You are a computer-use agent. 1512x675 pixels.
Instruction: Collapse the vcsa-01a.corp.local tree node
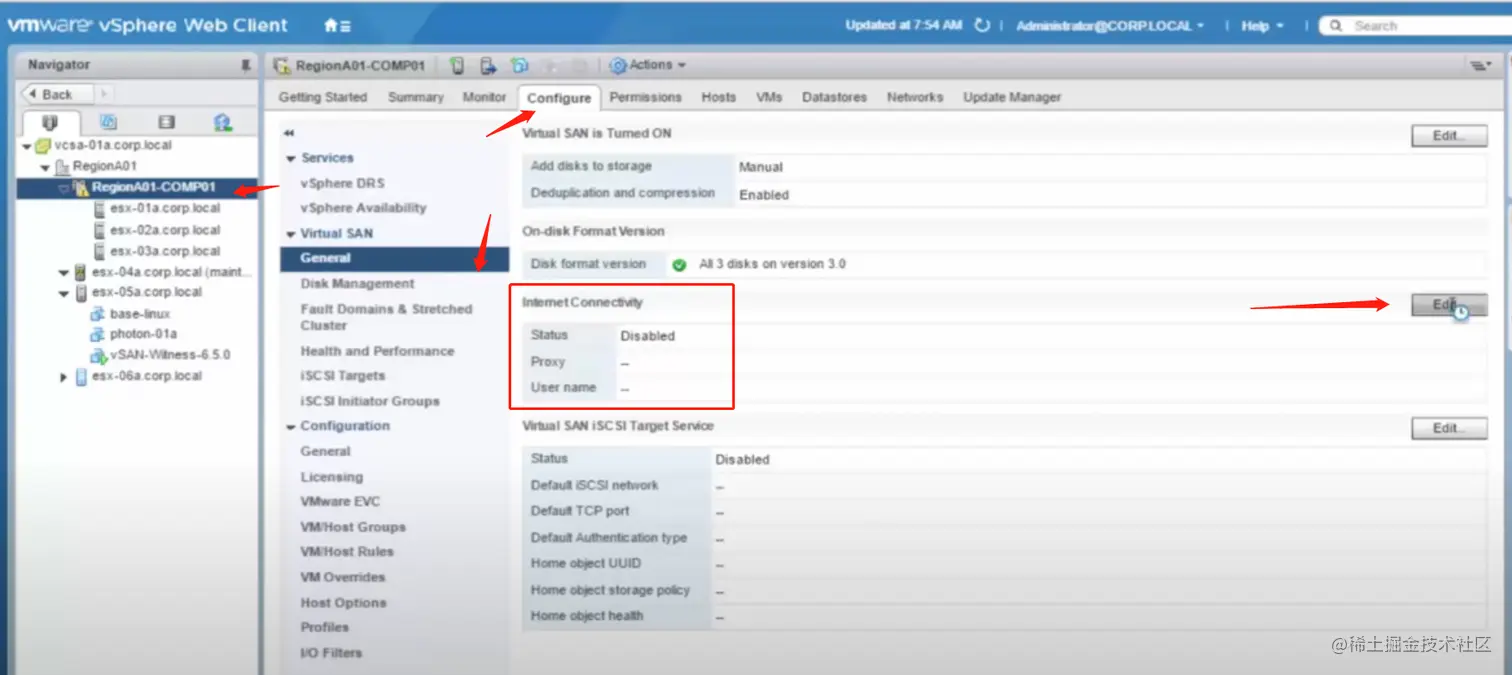(27, 146)
